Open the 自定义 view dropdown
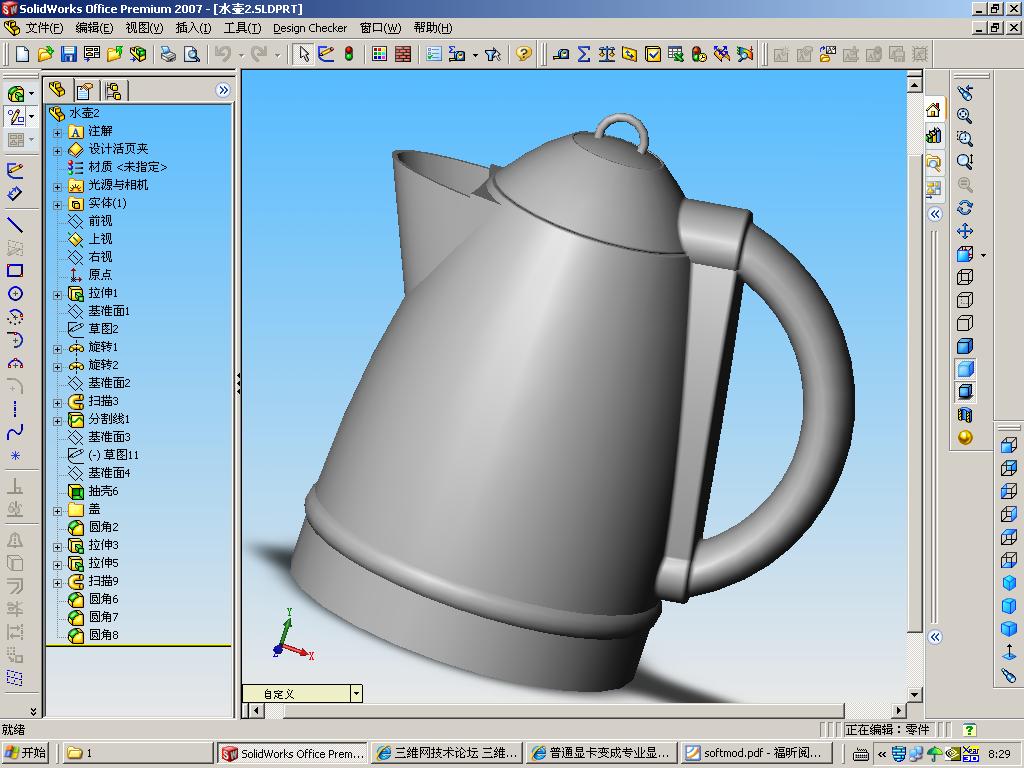Screen dimensions: 1024x768 [x=356, y=694]
